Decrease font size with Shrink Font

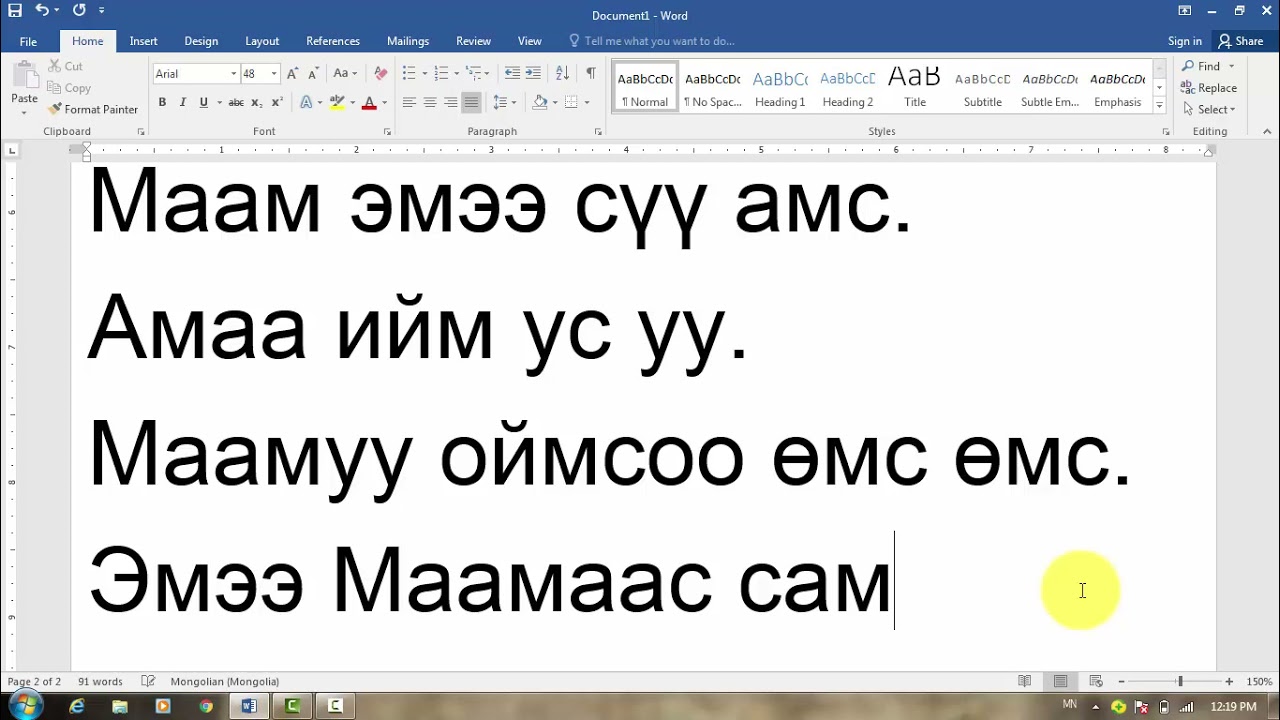click(x=313, y=73)
